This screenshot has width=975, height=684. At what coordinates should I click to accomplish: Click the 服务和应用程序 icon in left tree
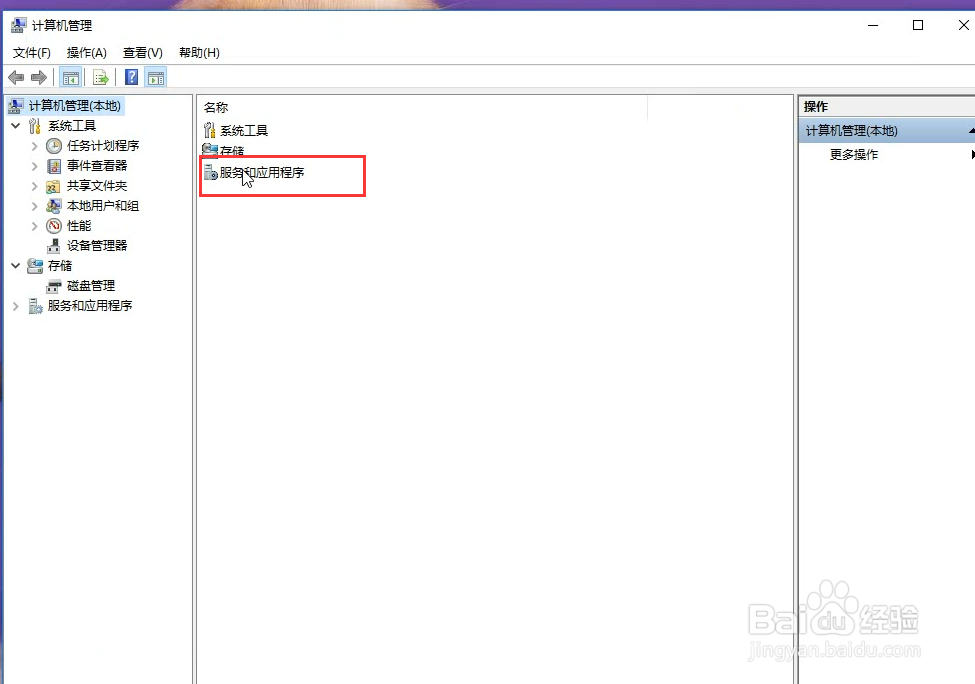35,306
